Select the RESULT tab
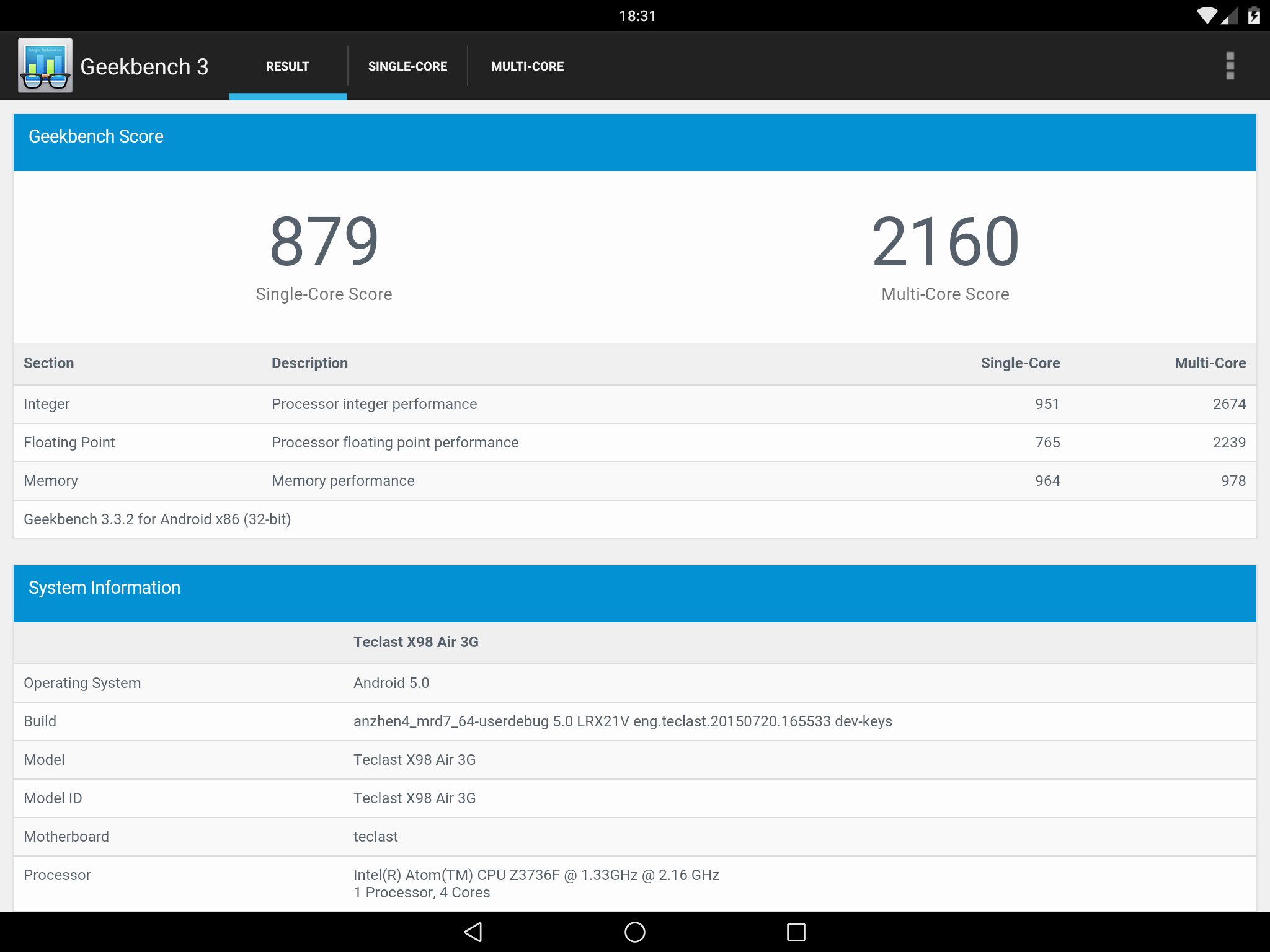The width and height of the screenshot is (1270, 952). tap(288, 66)
